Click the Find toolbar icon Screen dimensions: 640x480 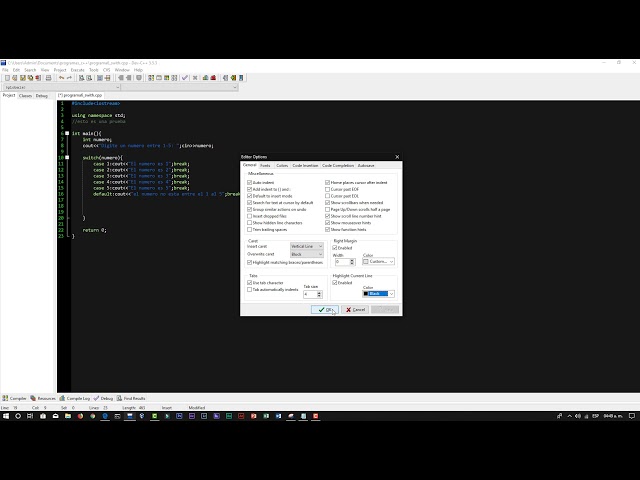point(81,78)
